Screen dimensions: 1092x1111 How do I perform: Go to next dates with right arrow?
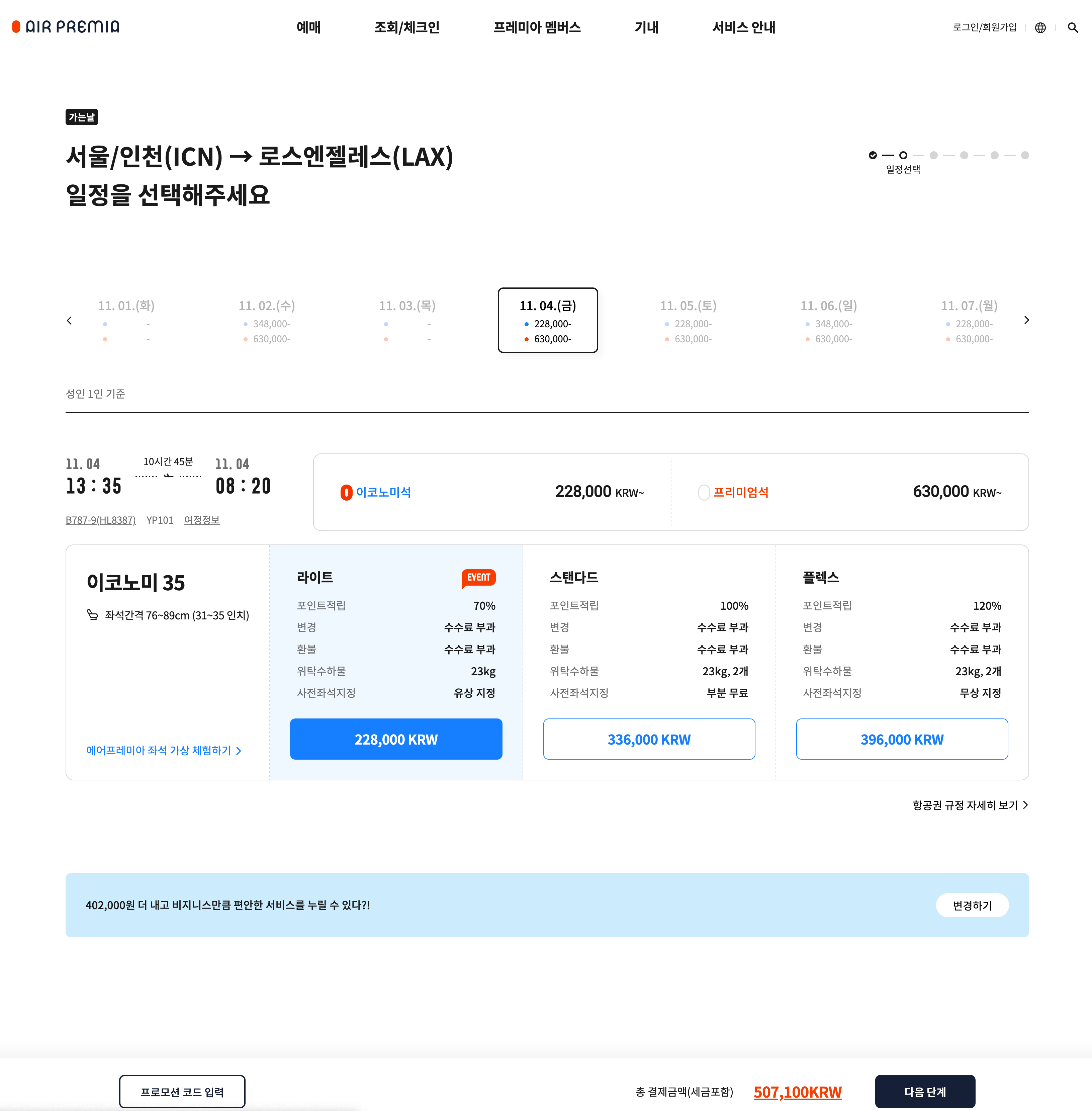[x=1026, y=320]
